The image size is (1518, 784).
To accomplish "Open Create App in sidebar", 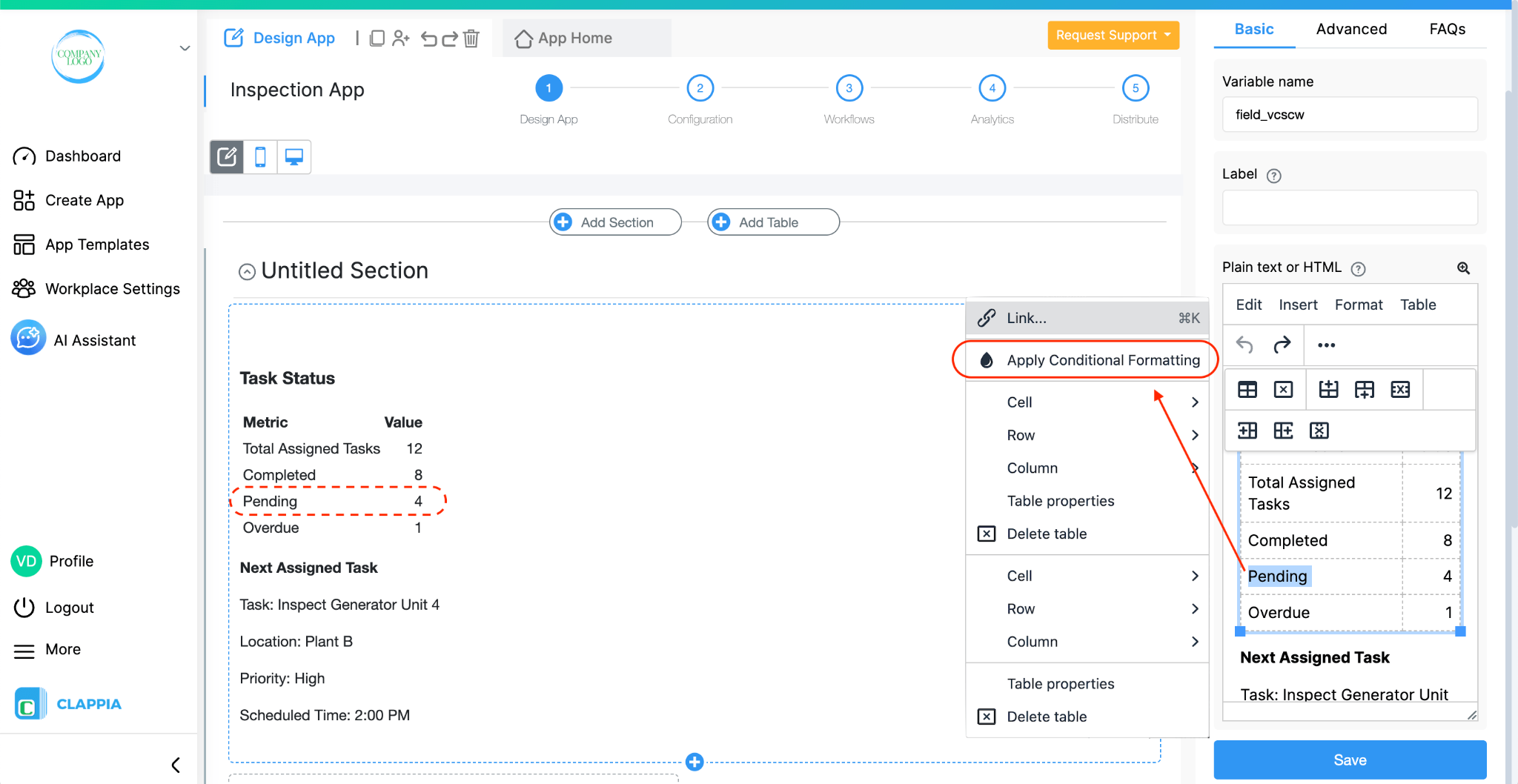I will tap(68, 200).
